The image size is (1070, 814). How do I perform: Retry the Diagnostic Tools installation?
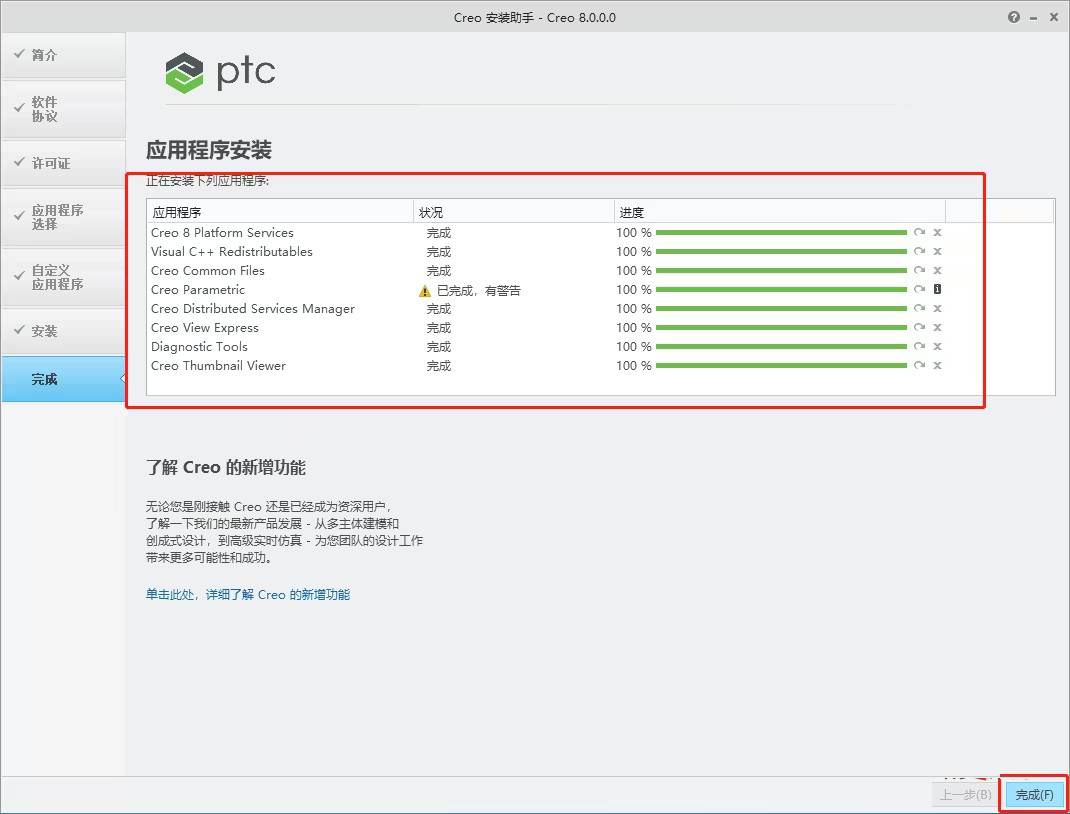pyautogui.click(x=919, y=346)
